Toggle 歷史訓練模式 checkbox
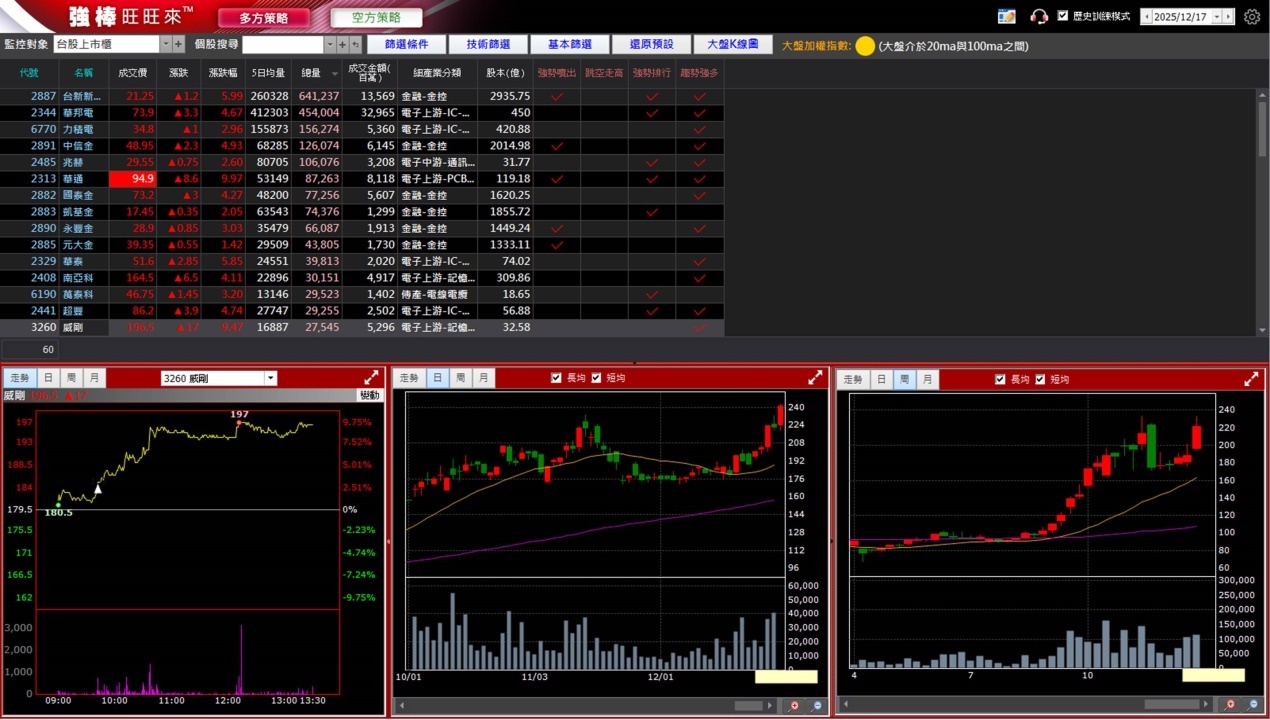Viewport: 1270px width, 720px height. click(1063, 16)
